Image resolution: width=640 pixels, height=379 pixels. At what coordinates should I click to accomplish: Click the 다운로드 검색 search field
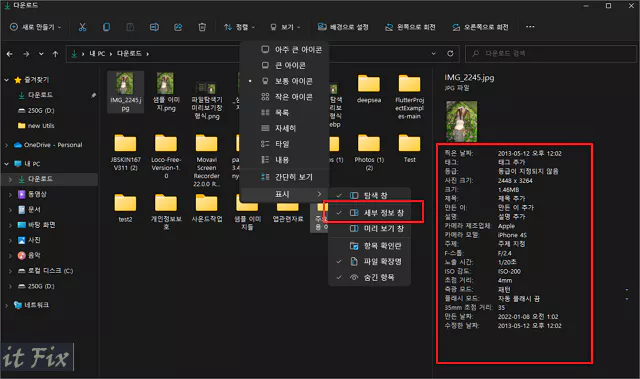point(551,53)
